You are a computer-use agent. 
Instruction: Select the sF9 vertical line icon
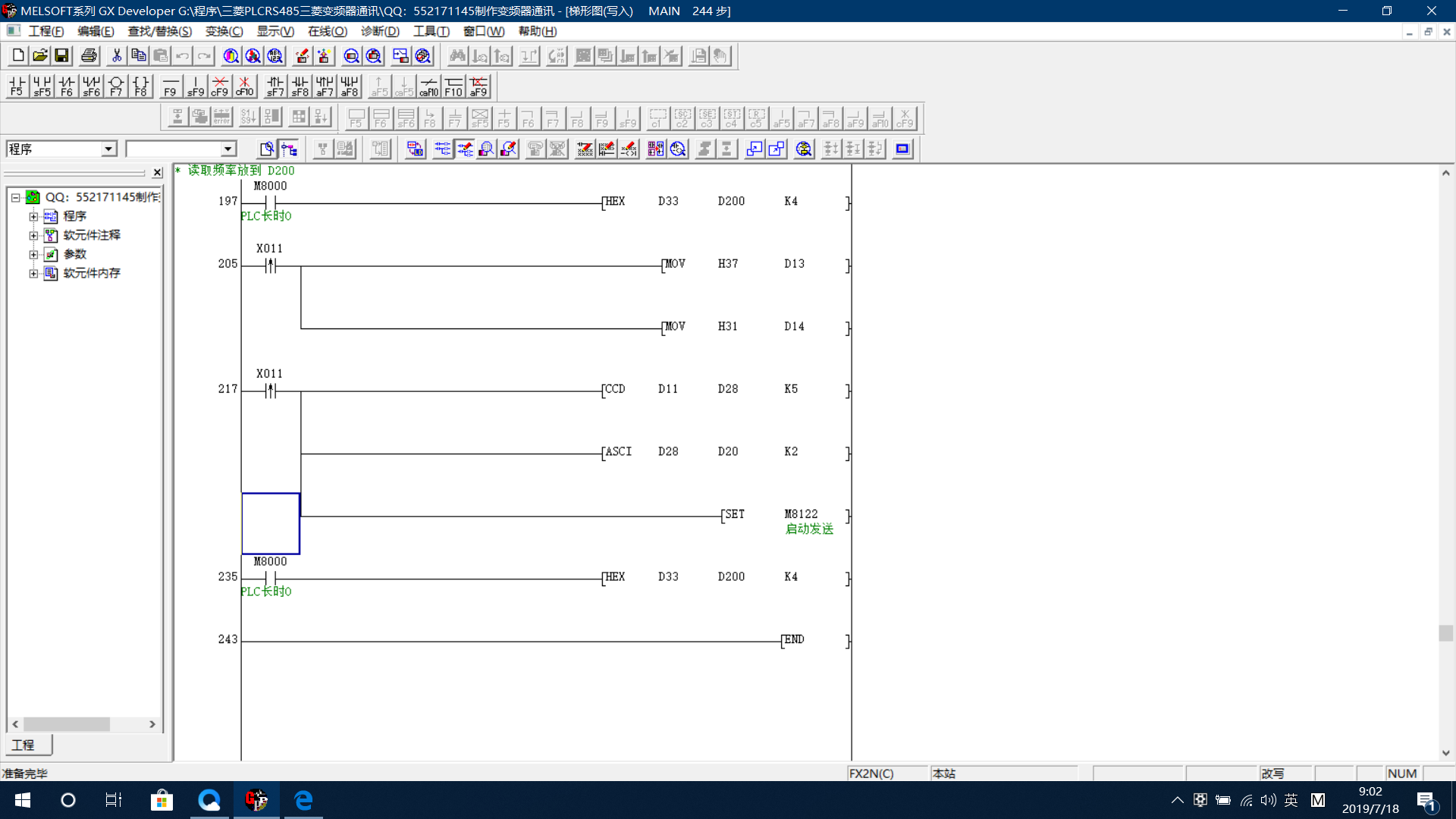point(196,86)
